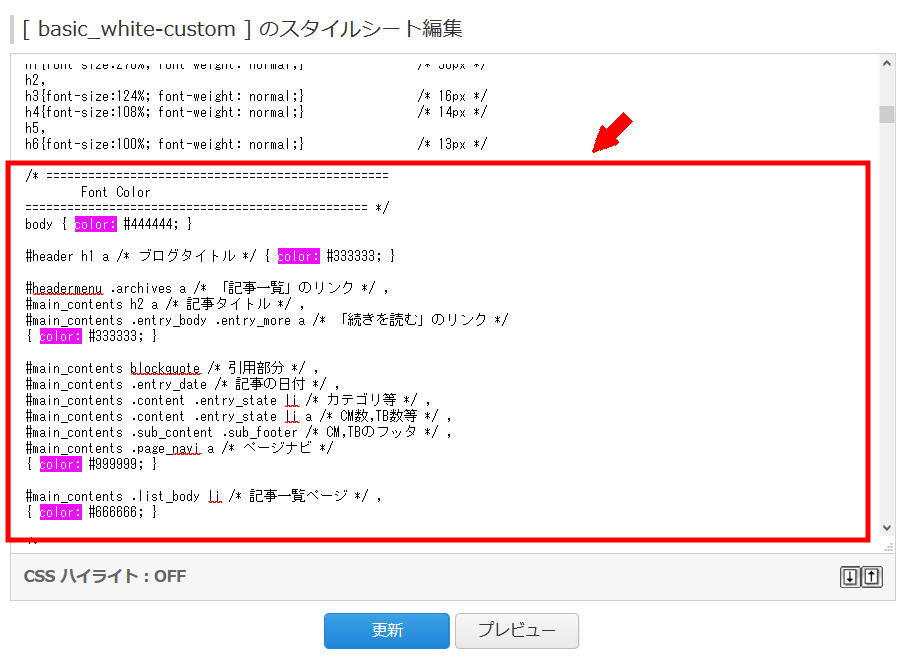This screenshot has width=904, height=660.
Task: Click the '.entry_body .entry_more a' line
Action: [267, 320]
